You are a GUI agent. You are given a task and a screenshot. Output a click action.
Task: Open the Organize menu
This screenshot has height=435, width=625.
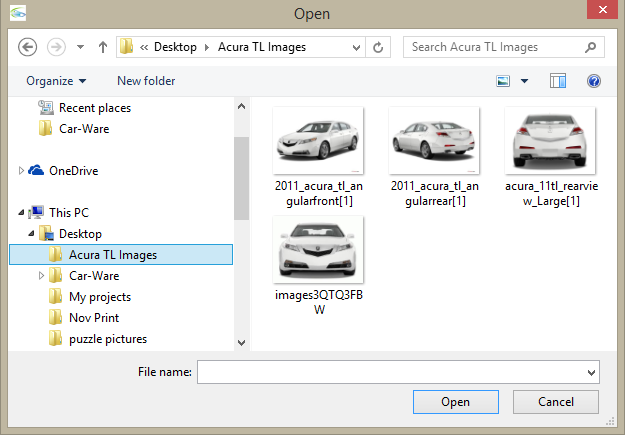point(56,81)
